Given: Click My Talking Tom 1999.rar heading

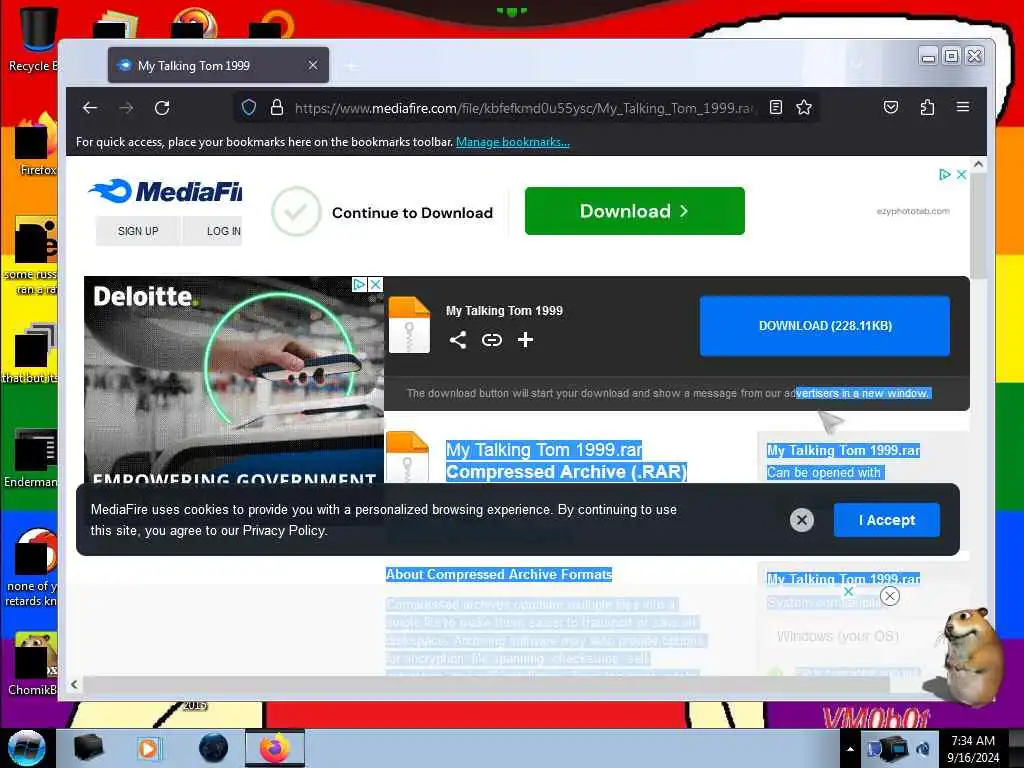Looking at the screenshot, I should tap(544, 450).
